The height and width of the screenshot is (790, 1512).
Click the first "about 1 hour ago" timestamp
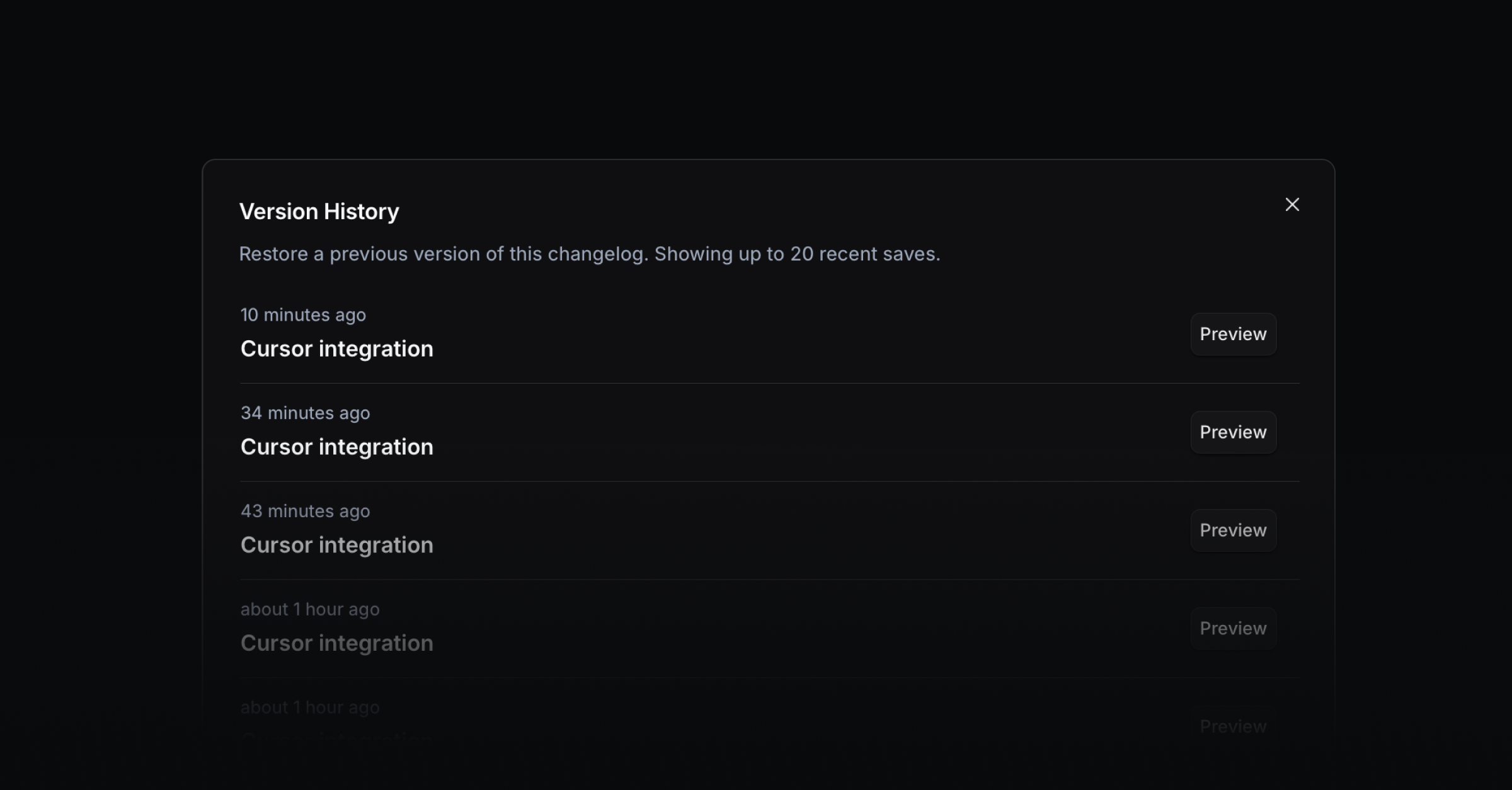[310, 610]
